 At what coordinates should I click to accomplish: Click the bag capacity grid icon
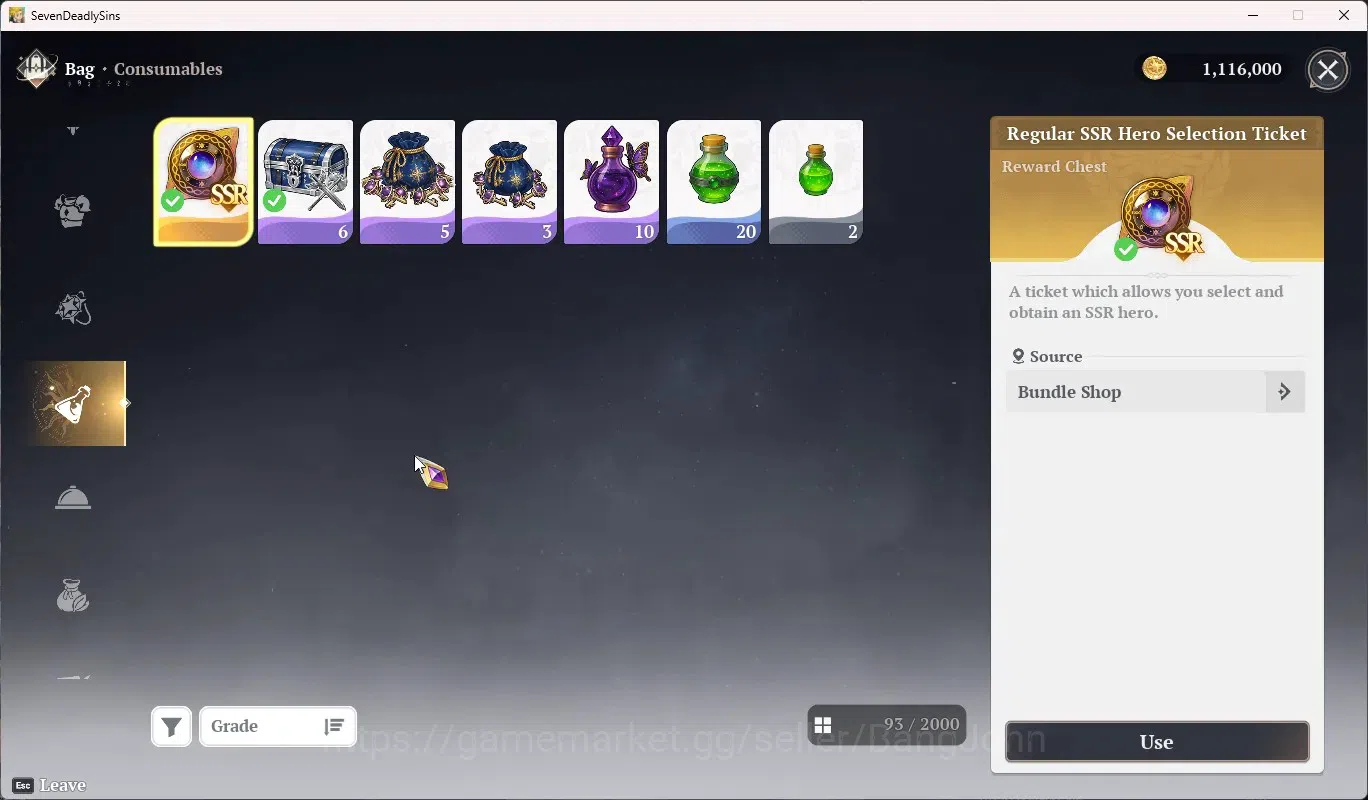823,725
